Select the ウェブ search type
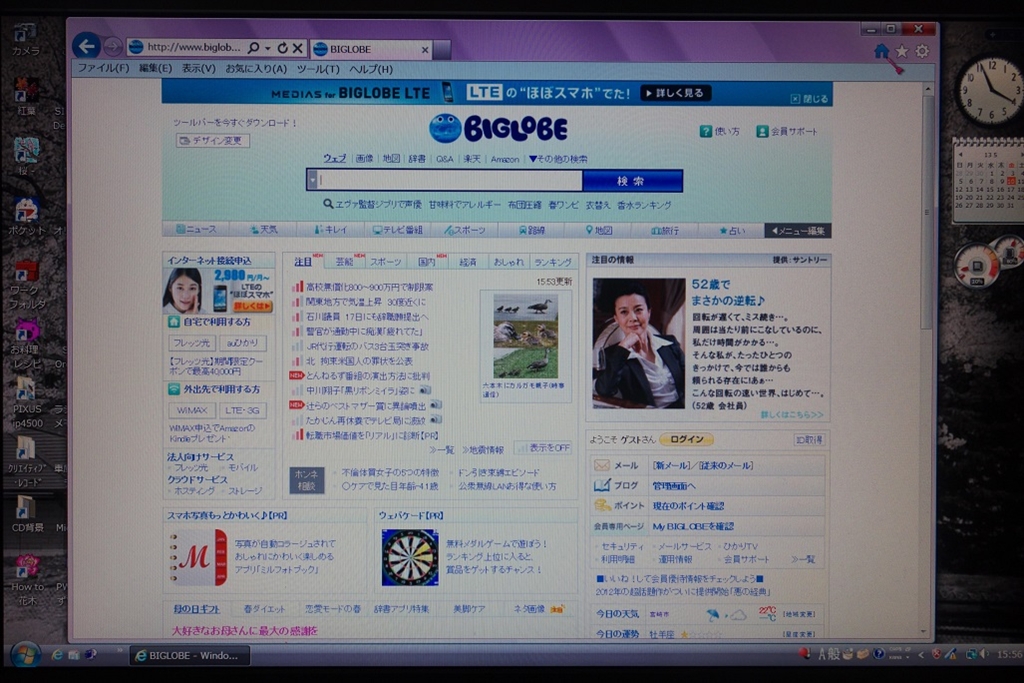This screenshot has height=683, width=1024. [x=335, y=159]
